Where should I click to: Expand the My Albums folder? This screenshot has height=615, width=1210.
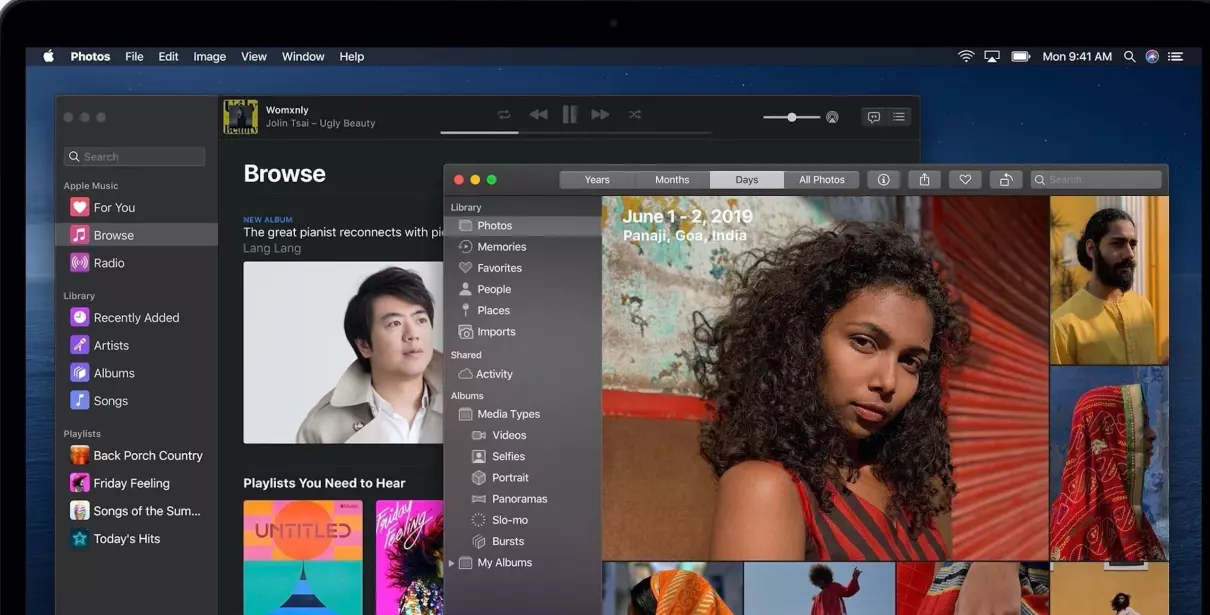tap(451, 563)
